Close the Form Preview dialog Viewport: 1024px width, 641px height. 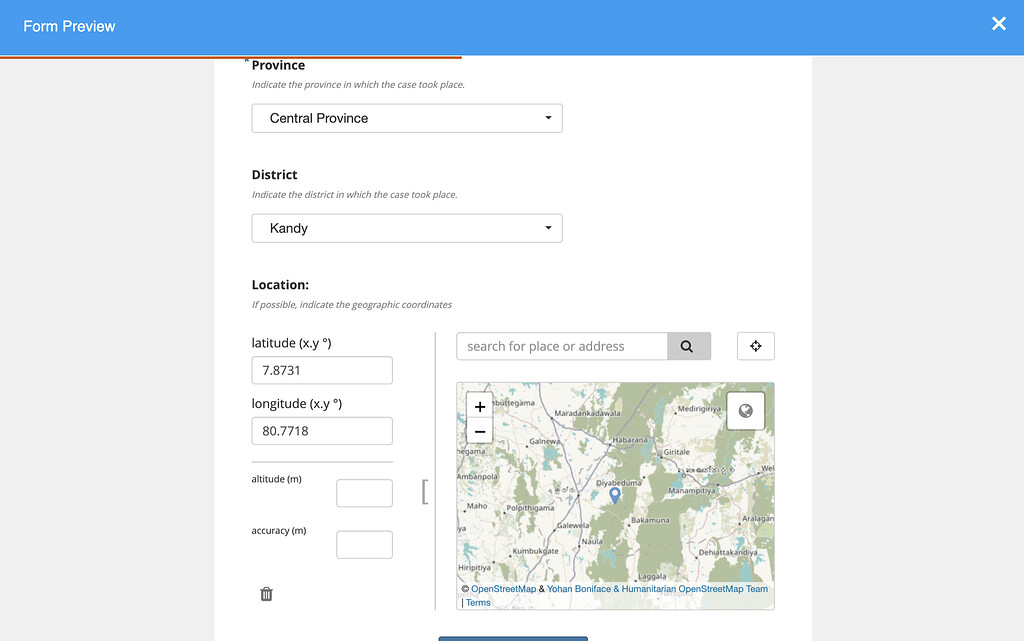click(998, 24)
